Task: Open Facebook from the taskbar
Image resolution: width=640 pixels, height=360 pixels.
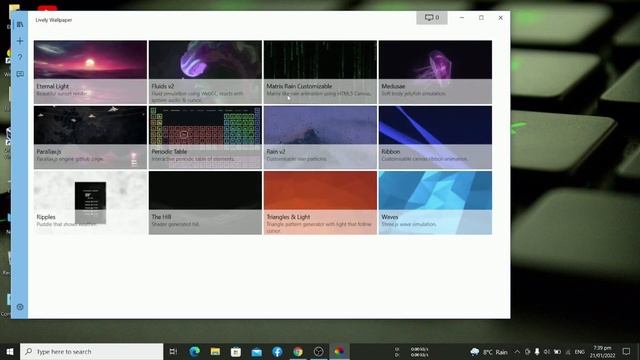Action: pyautogui.click(x=277, y=351)
